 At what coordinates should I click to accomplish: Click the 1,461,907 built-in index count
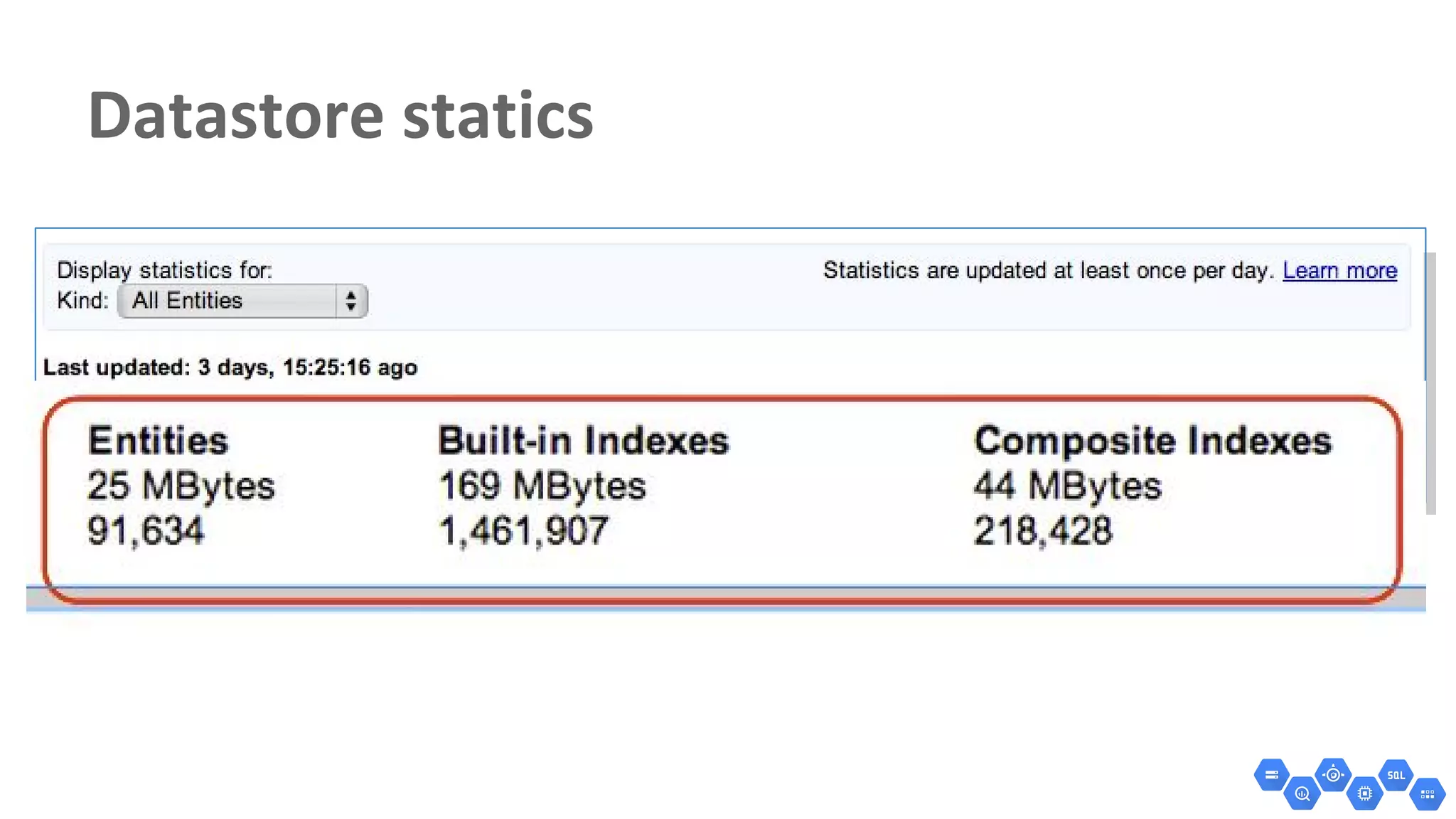point(524,531)
